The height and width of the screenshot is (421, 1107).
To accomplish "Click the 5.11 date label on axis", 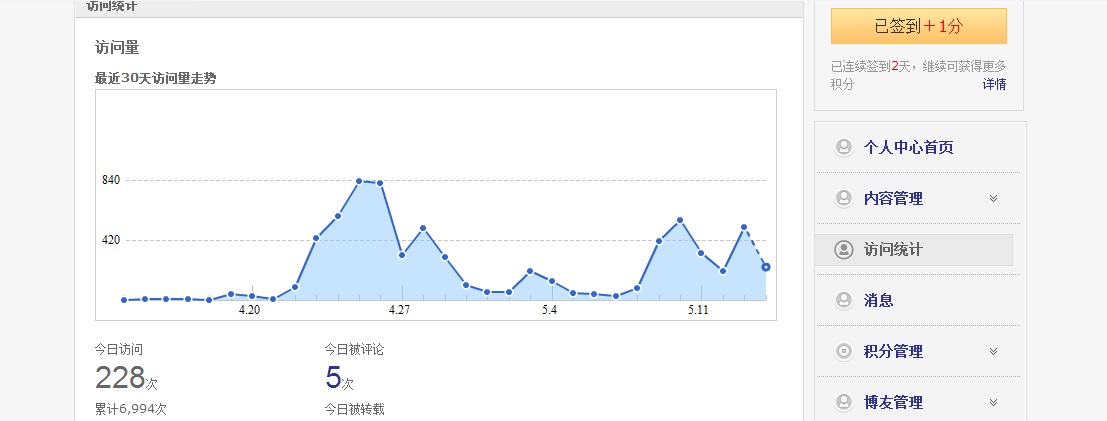I will click(x=698, y=311).
